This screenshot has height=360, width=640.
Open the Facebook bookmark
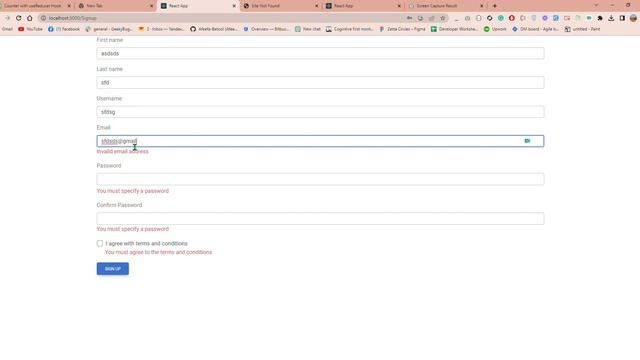coord(64,29)
